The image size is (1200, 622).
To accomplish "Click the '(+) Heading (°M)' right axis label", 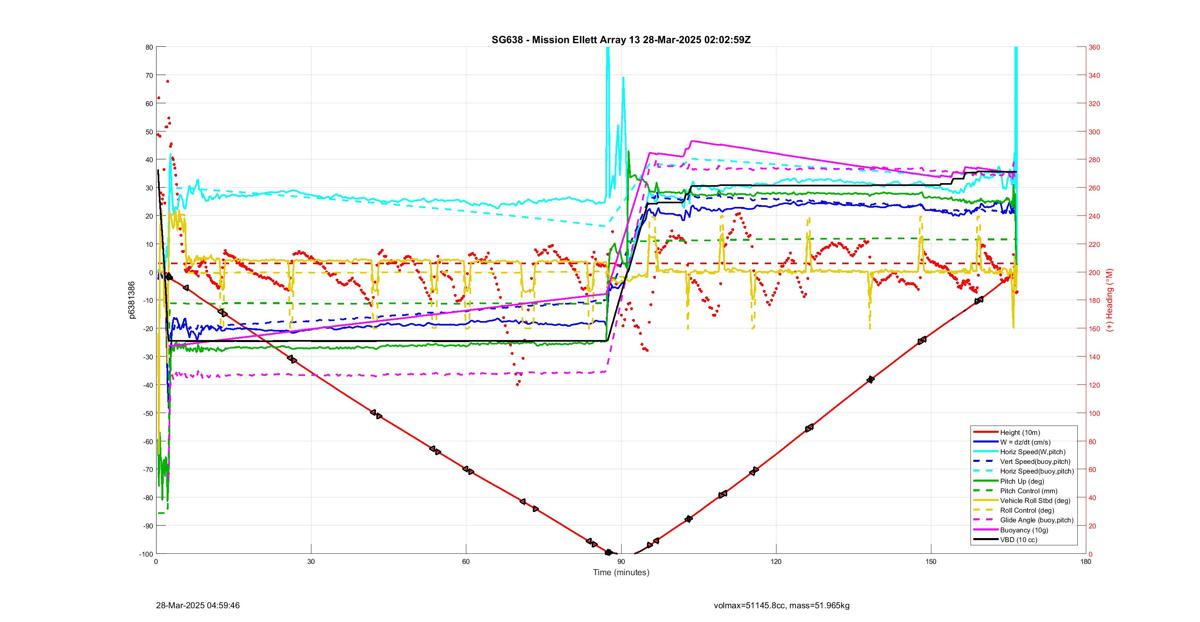I will click(x=1110, y=300).
